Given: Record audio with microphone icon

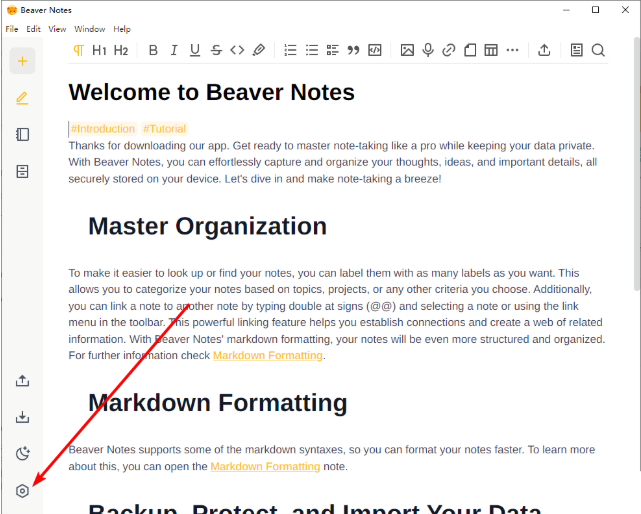Looking at the screenshot, I should click(x=428, y=50).
